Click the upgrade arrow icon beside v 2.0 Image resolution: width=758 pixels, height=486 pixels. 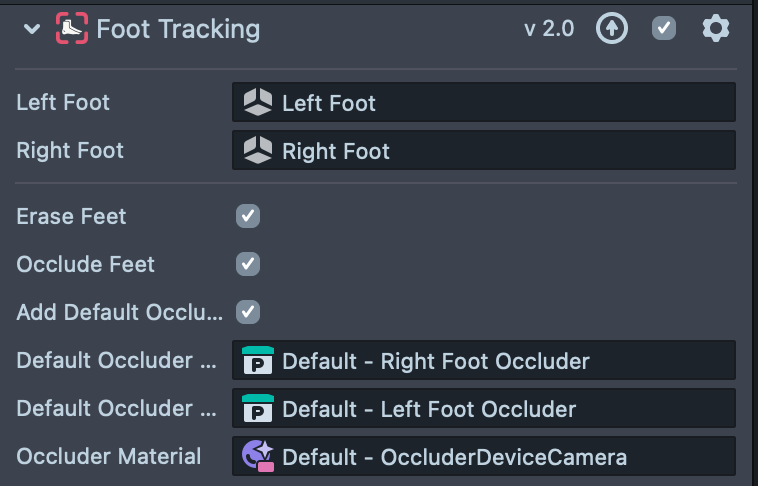coord(612,29)
